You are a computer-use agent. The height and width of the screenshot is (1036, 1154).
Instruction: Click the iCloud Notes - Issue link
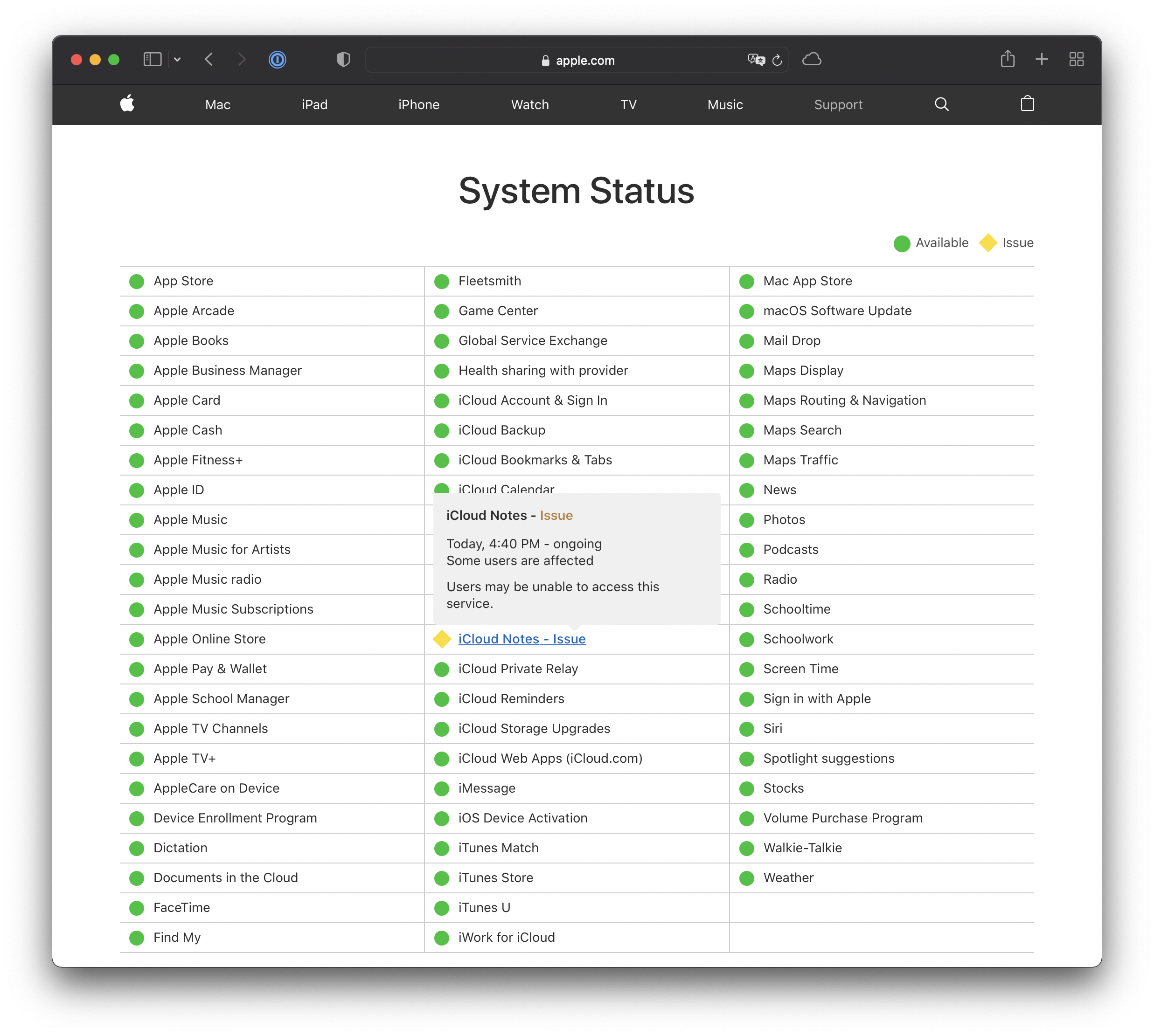pos(522,639)
